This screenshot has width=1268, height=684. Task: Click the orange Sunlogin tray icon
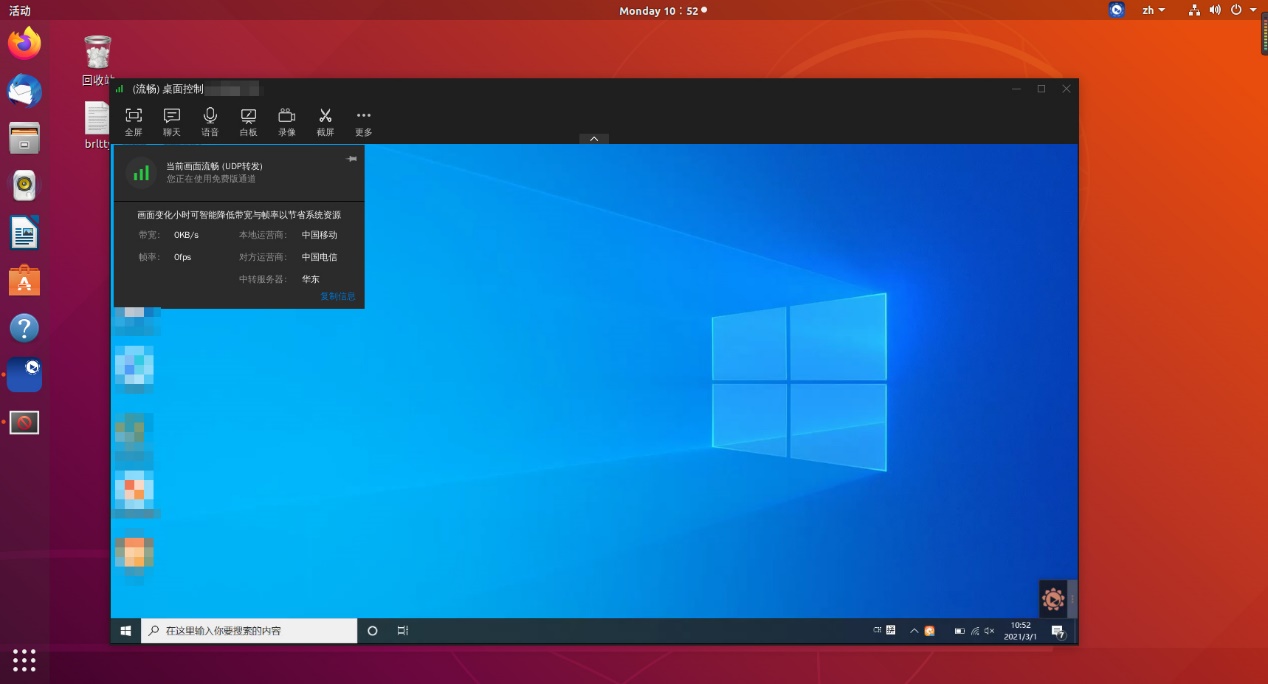(930, 631)
